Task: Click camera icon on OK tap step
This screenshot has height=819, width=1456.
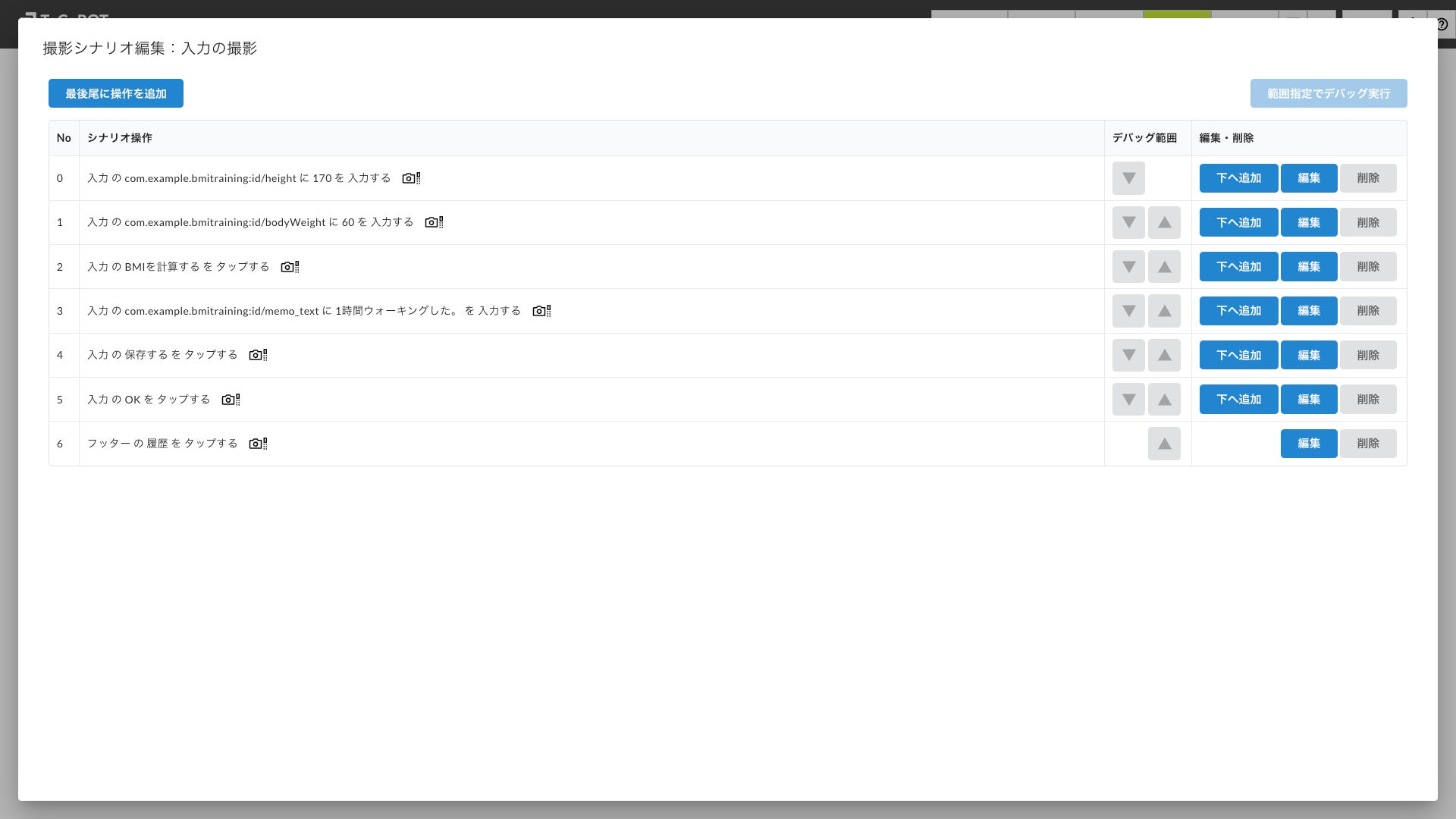Action: point(230,400)
